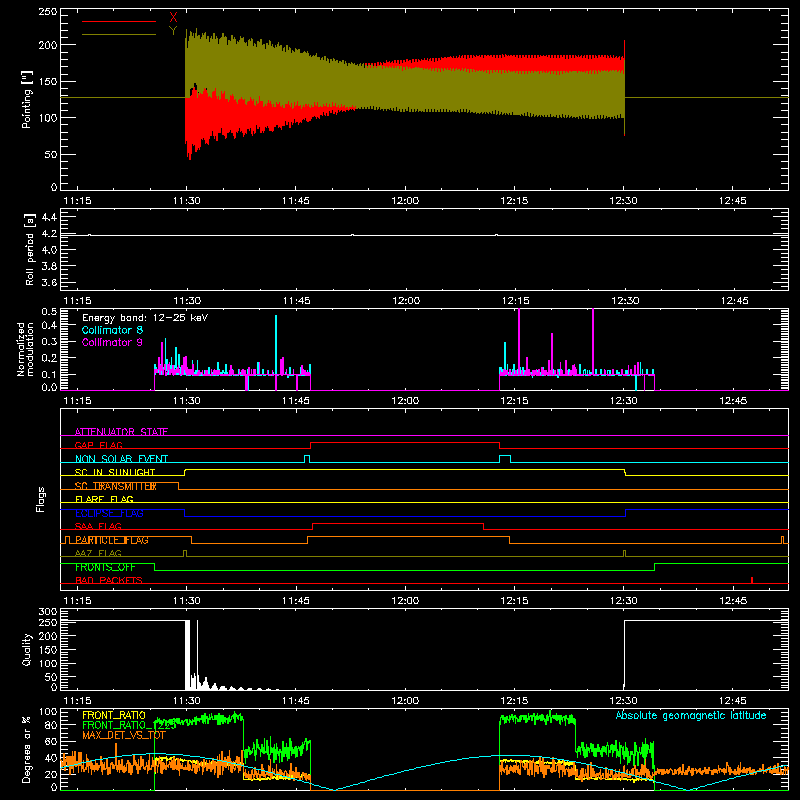Click the 0.5 tick on modulation axis

pos(49,312)
